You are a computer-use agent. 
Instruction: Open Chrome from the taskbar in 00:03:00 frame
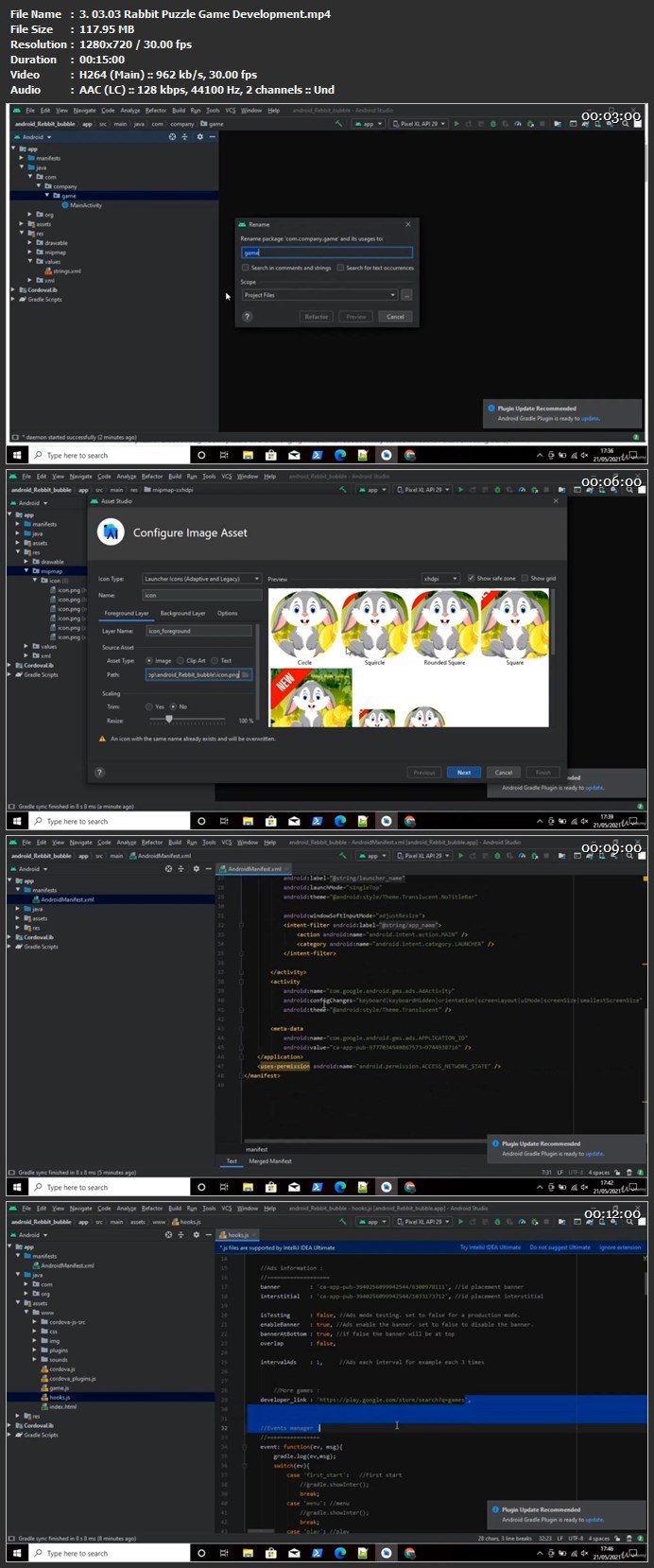coord(409,455)
